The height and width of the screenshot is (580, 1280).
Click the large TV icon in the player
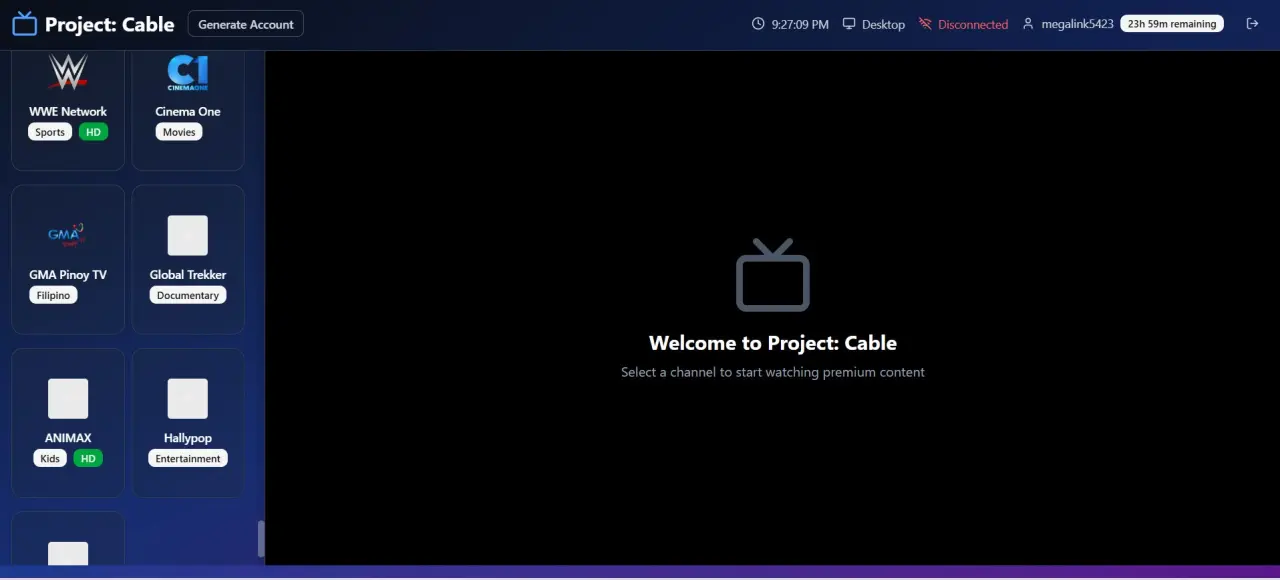coord(773,275)
